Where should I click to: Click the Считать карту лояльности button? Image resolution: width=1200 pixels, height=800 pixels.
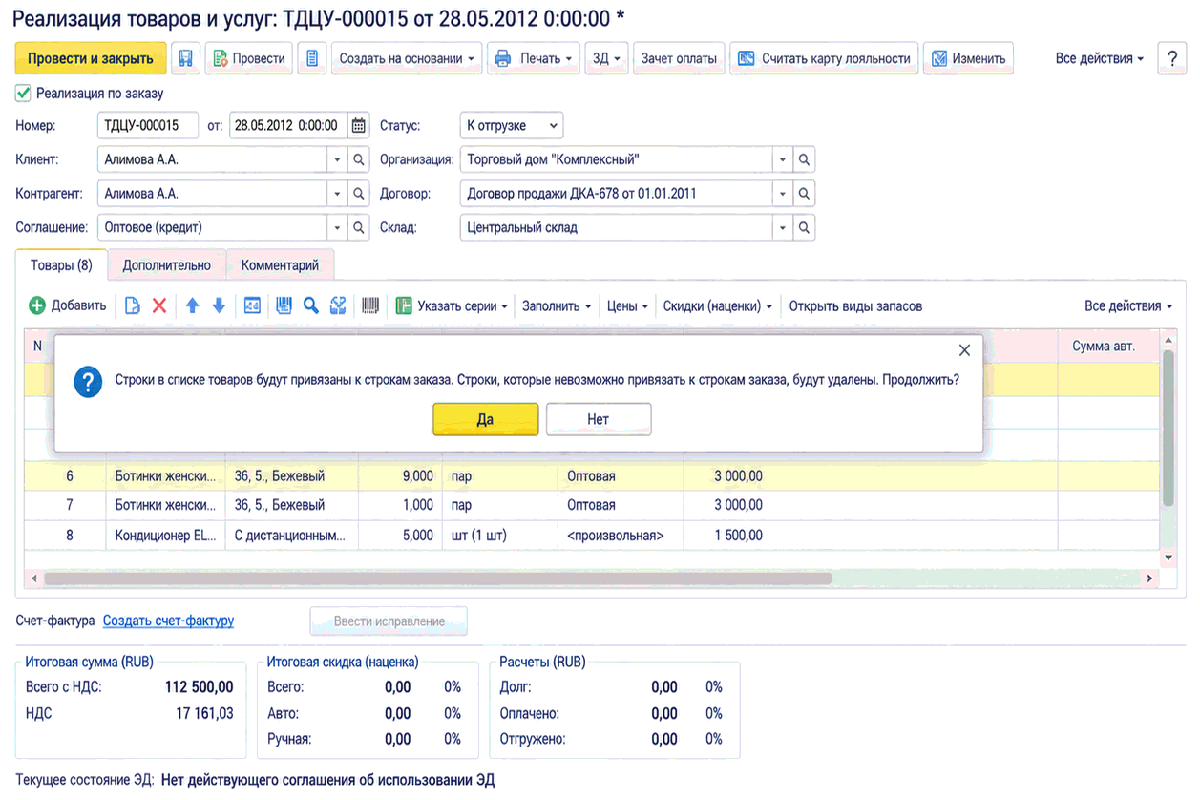[x=824, y=58]
